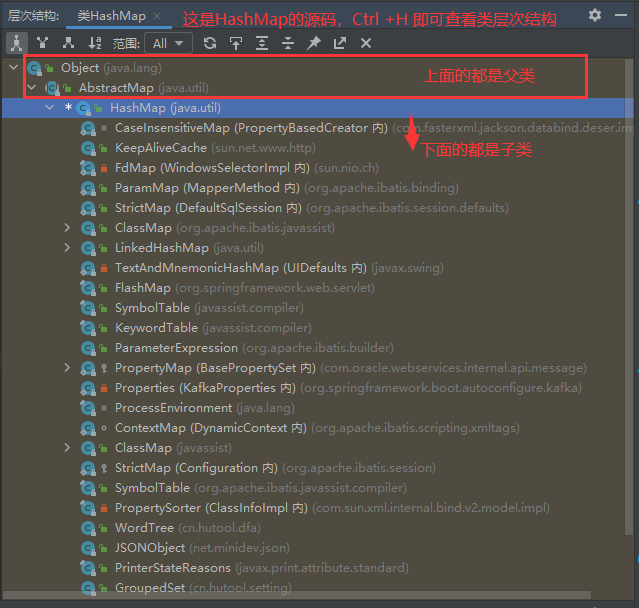The height and width of the screenshot is (608, 639).
Task: Hide the hierarchy tool window
Action: (622, 15)
